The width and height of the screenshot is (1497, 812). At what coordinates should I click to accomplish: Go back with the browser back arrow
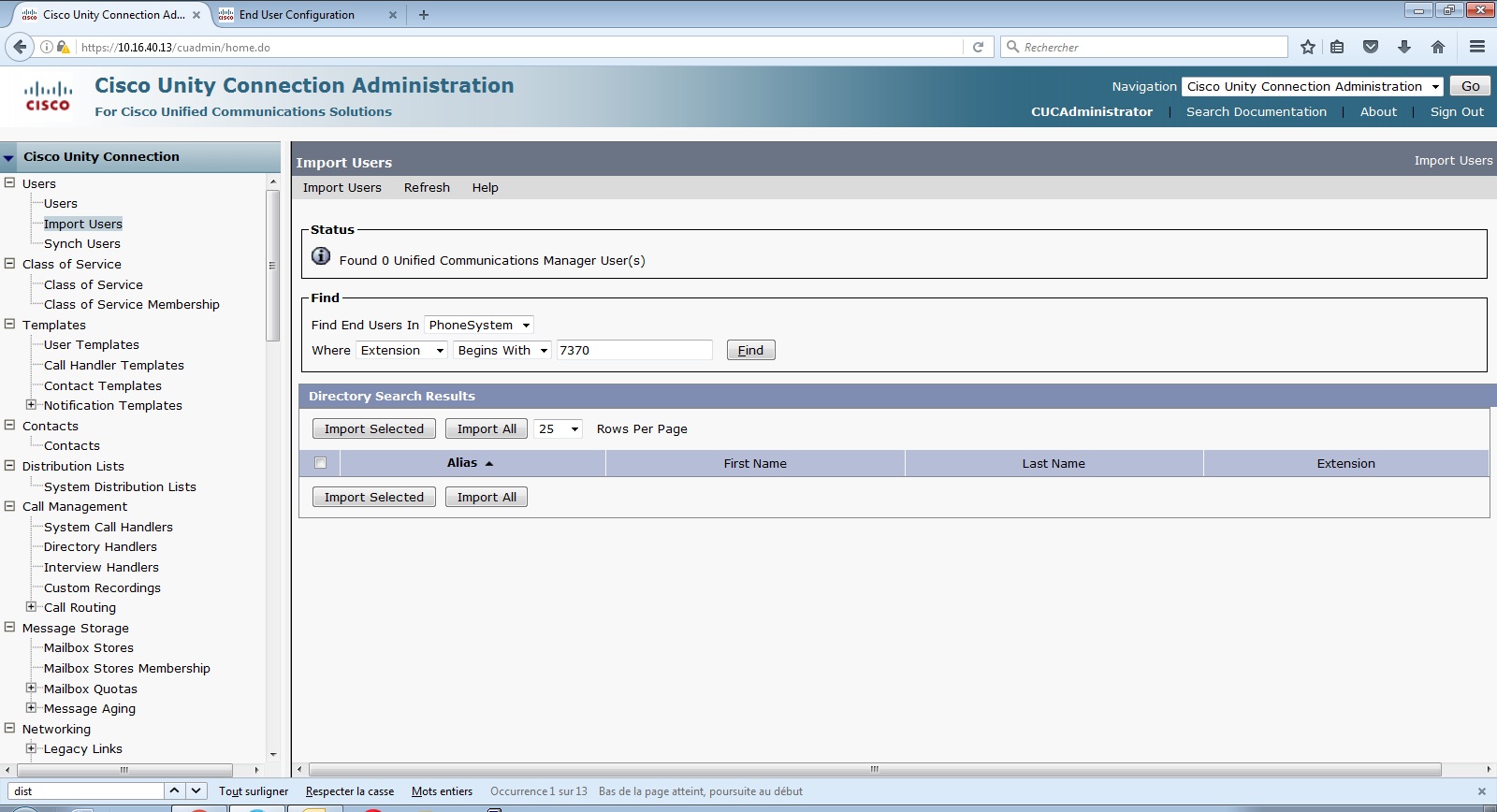[20, 47]
